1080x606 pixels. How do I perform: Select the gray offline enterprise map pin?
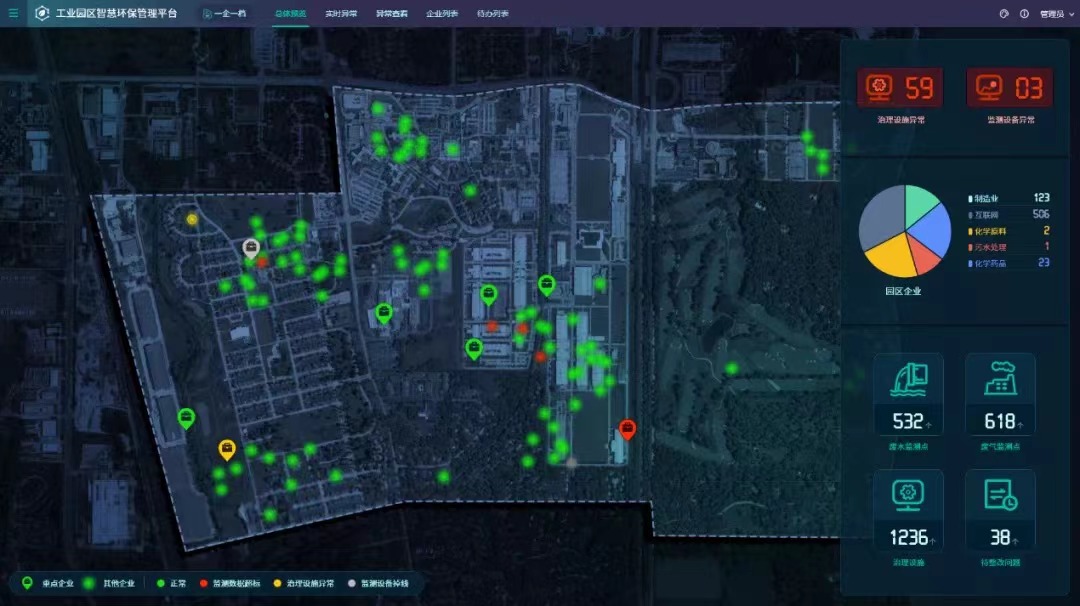click(251, 248)
